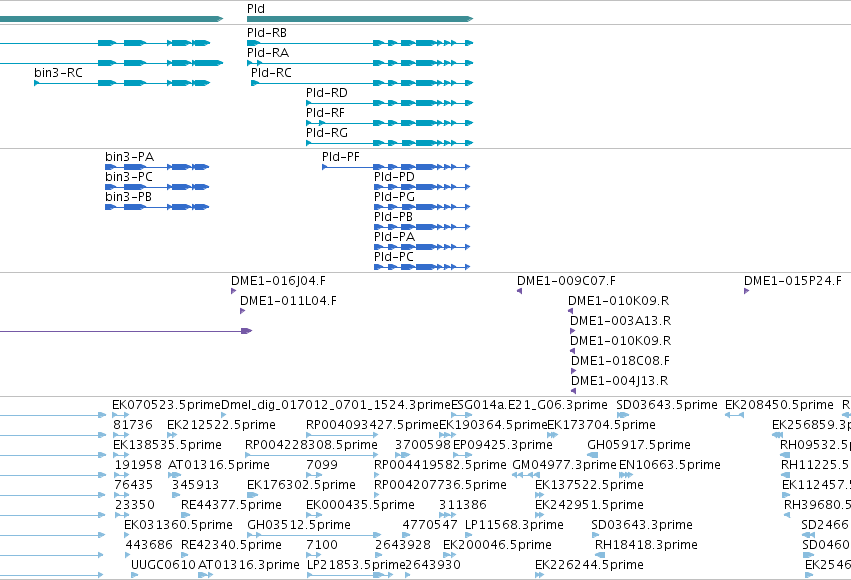The height and width of the screenshot is (580, 851).
Task: Click the DME1-003A13.R feature label
Action: point(620,321)
